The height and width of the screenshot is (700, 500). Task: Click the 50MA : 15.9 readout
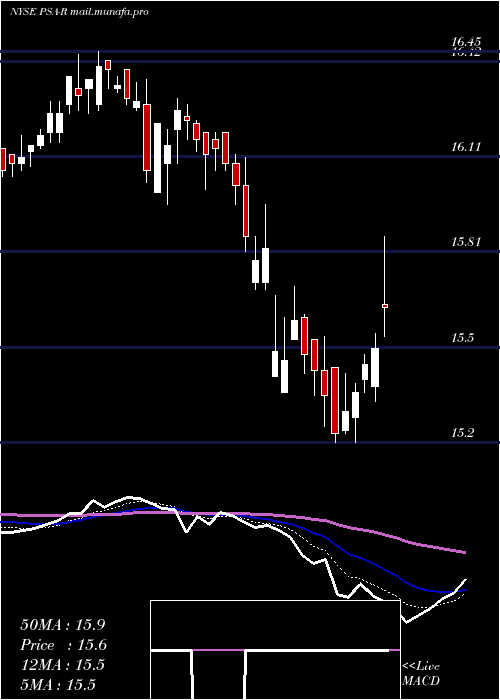[63, 625]
